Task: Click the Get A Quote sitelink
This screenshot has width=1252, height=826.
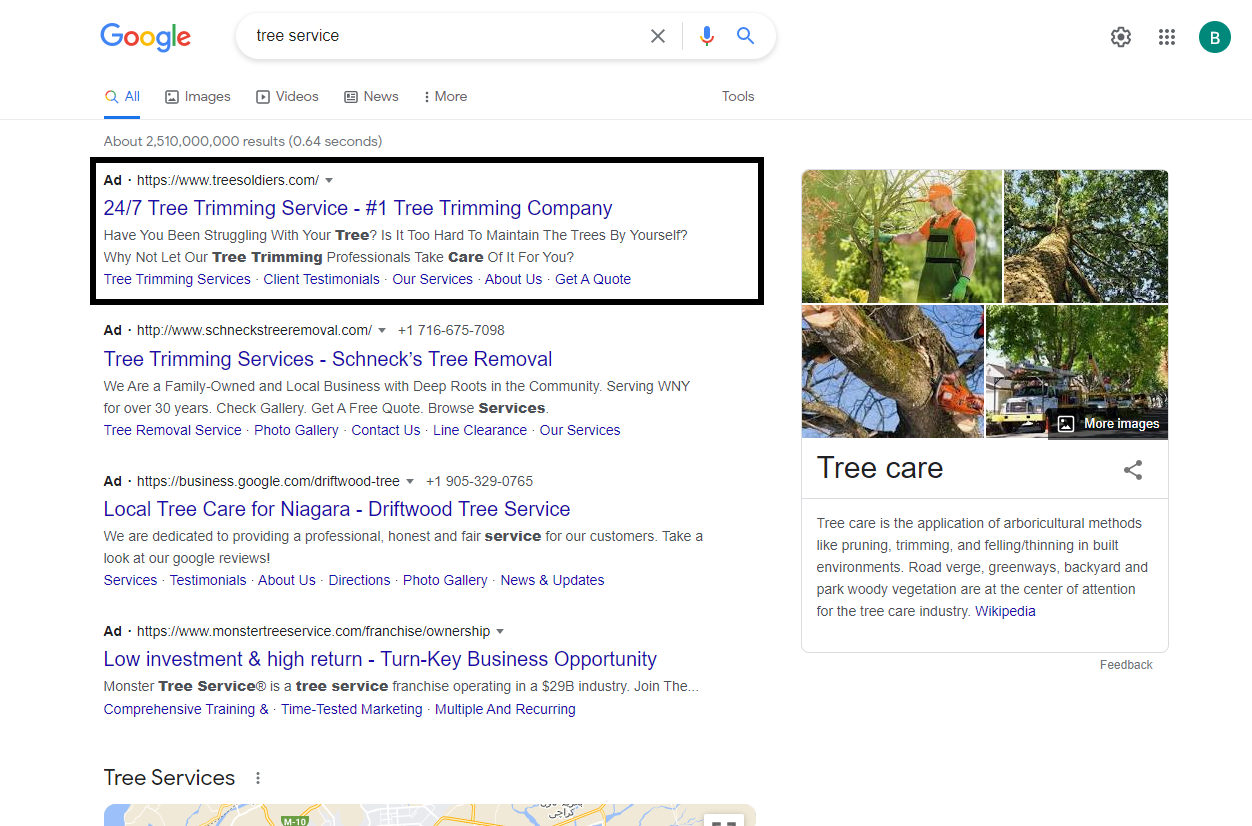Action: tap(593, 279)
